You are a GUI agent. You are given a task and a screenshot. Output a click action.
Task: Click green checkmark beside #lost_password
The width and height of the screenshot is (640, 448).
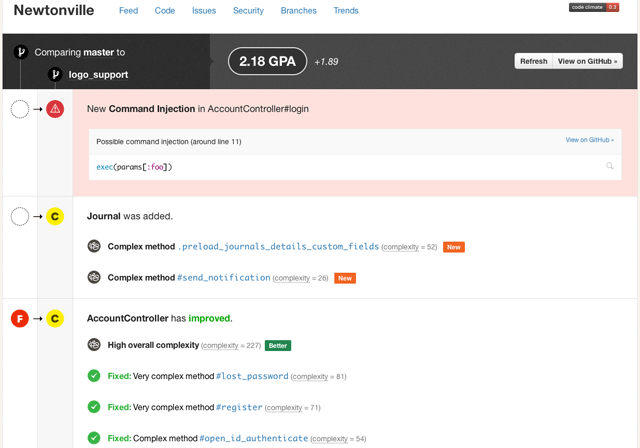(x=94, y=375)
